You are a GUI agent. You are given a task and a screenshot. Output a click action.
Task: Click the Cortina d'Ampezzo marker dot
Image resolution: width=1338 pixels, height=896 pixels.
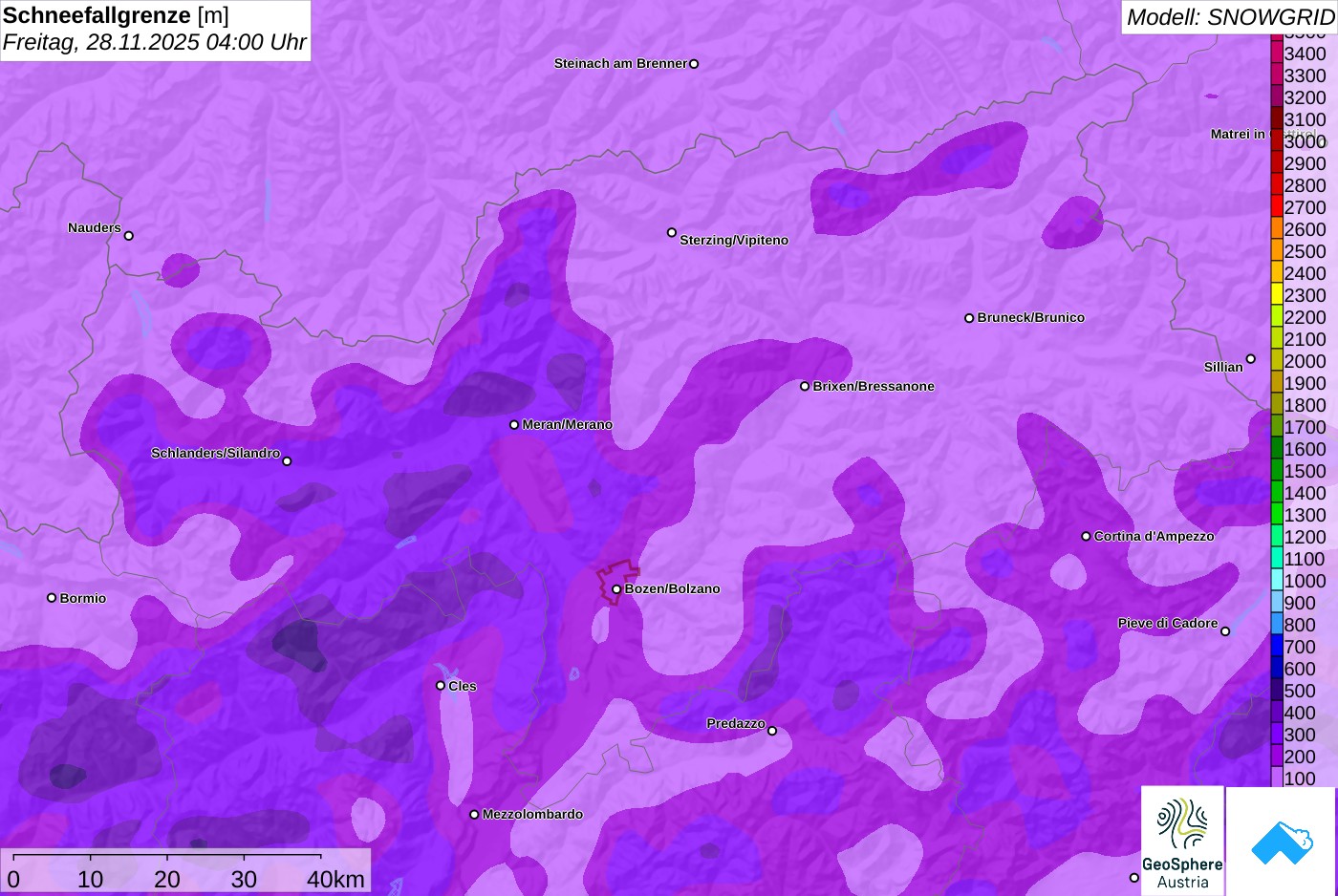tap(1086, 537)
